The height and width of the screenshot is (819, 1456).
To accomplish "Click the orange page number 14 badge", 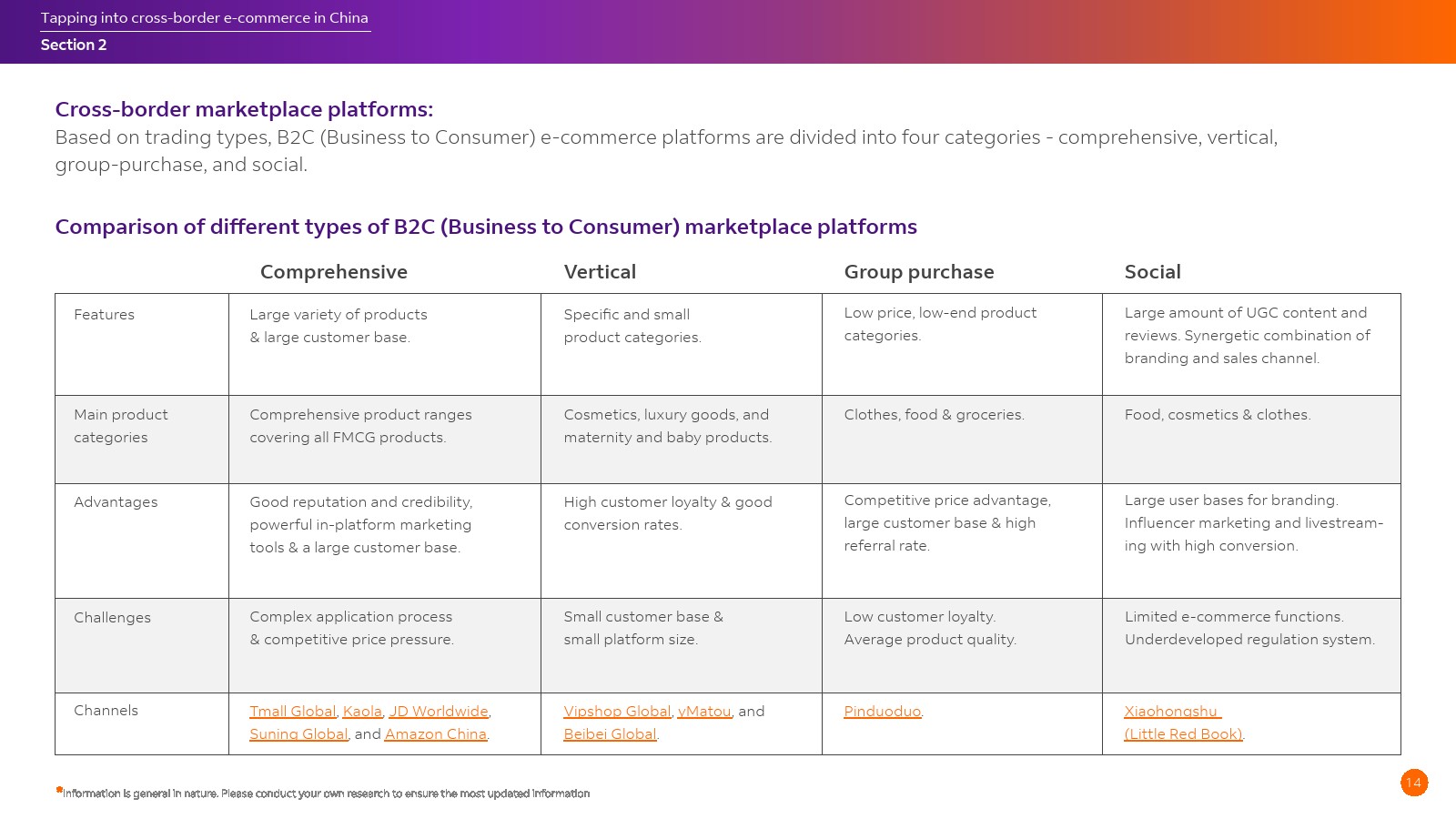I will coord(1414,783).
